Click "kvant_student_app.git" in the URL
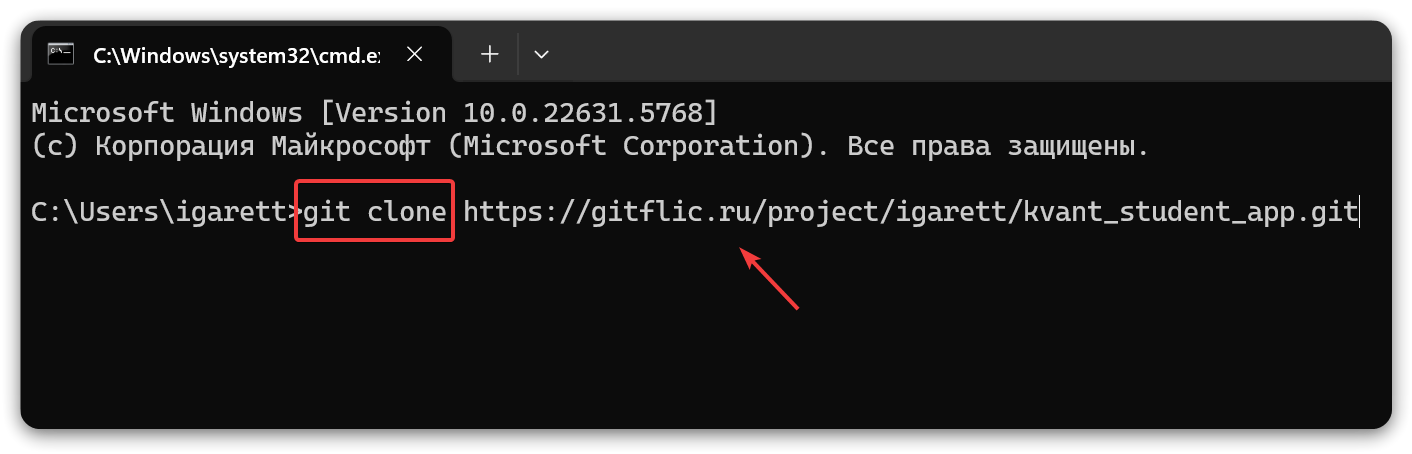Screen dimensions: 1412x454 click(x=1190, y=212)
